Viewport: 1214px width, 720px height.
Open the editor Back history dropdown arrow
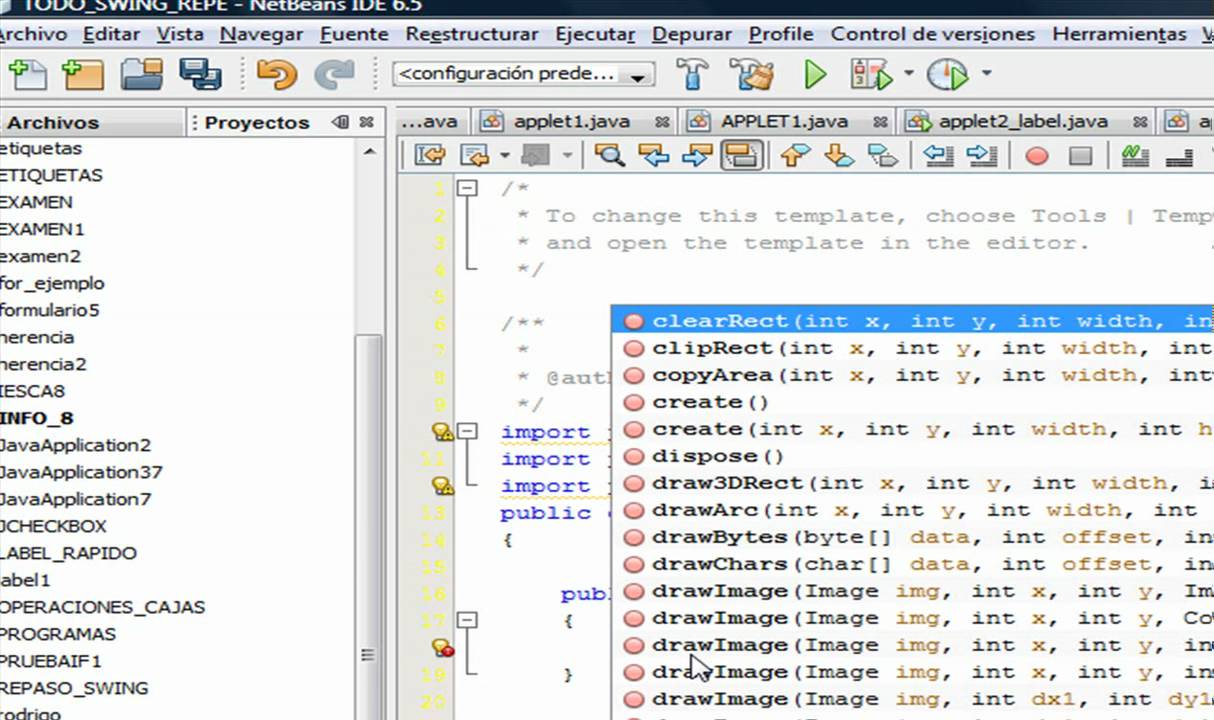[x=504, y=156]
